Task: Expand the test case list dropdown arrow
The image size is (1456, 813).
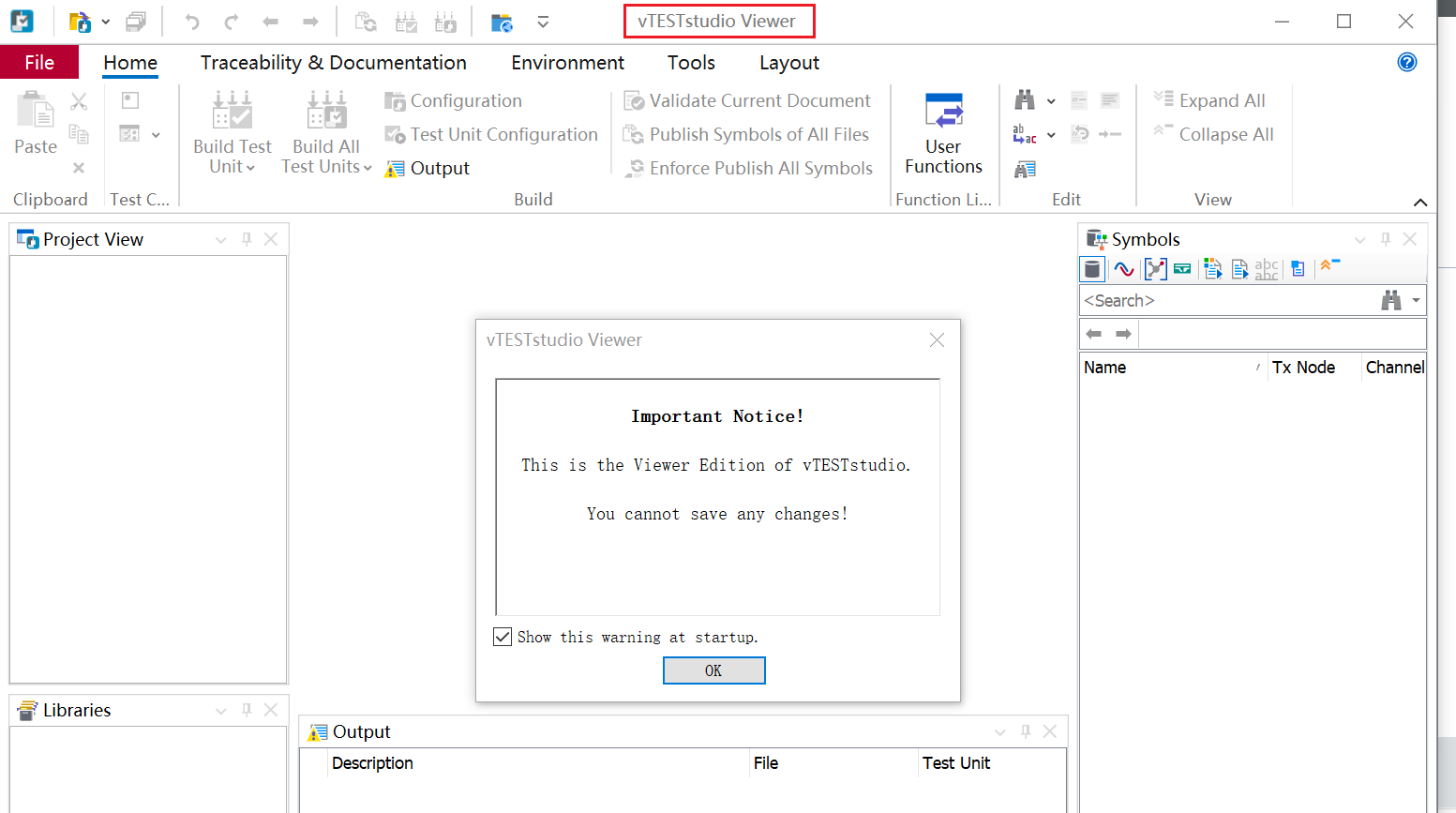Action: 156,135
